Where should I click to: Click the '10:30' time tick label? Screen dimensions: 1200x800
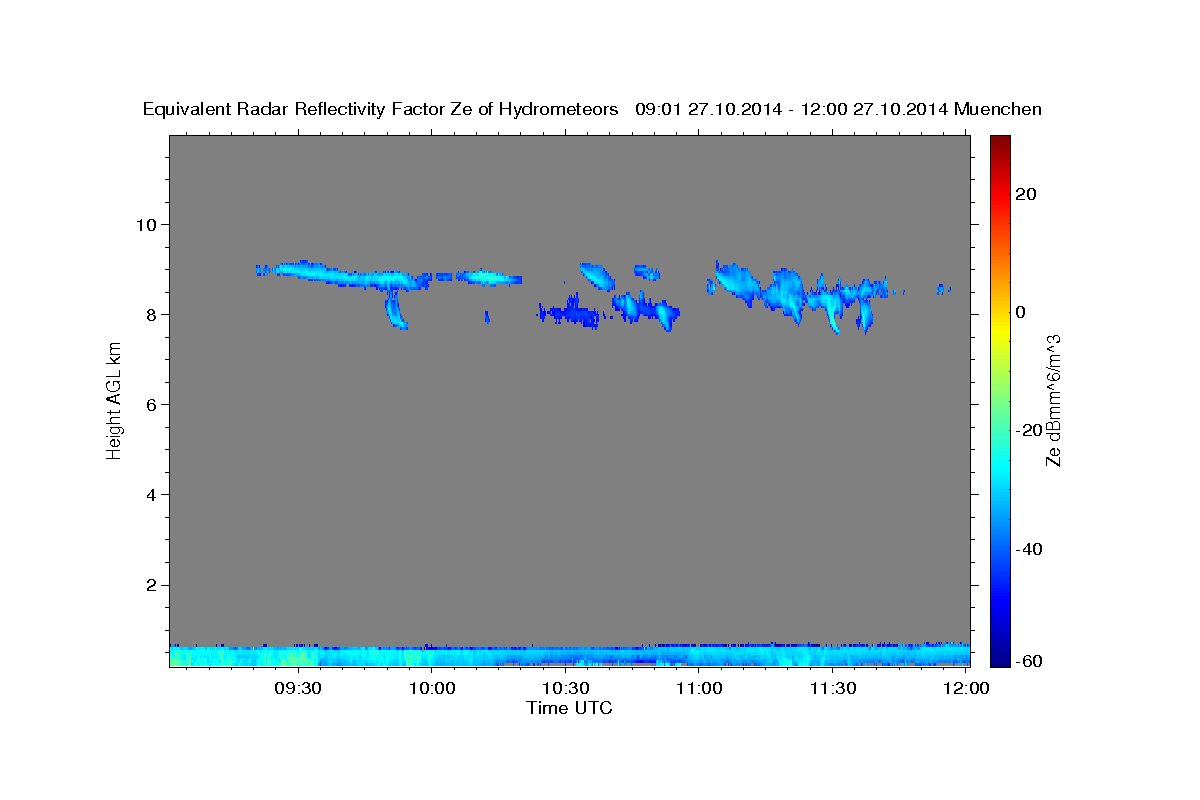click(566, 688)
